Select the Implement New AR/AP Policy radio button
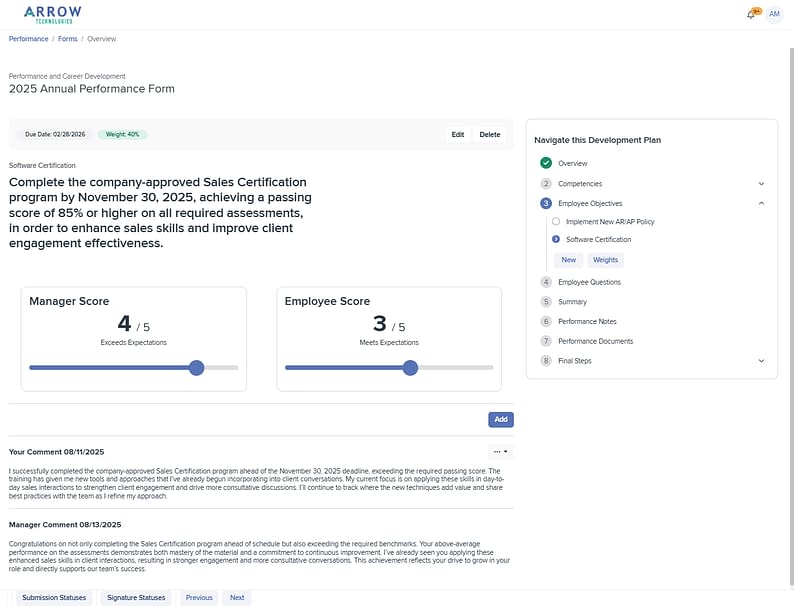The image size is (799, 606). (556, 222)
